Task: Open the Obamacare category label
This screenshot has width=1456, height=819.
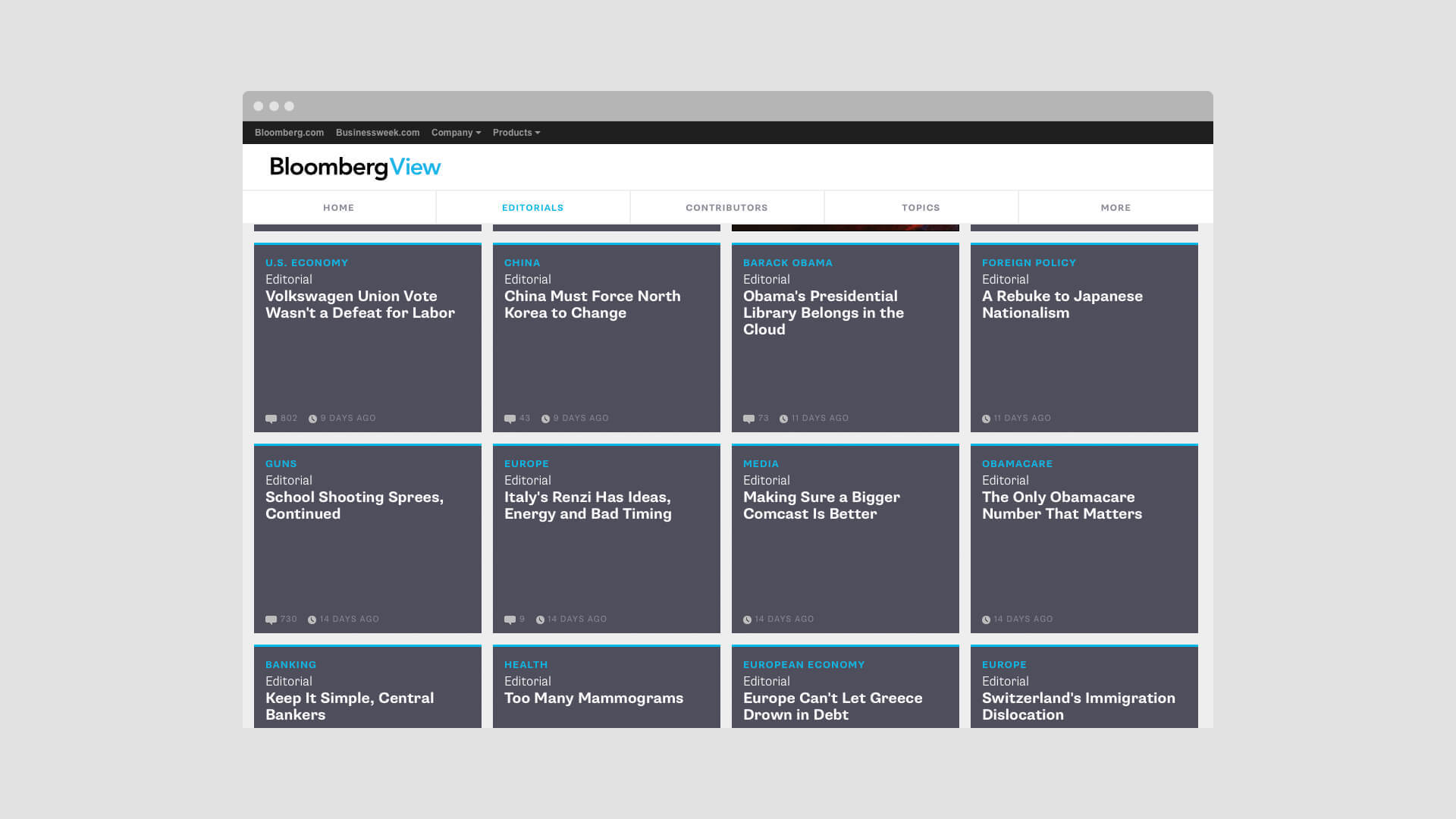Action: pyautogui.click(x=1017, y=464)
